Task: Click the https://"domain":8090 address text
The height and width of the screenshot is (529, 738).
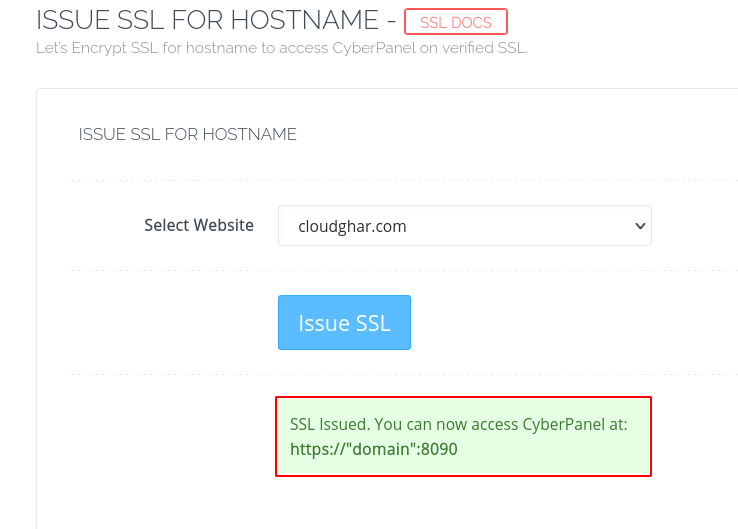Action: [x=374, y=449]
